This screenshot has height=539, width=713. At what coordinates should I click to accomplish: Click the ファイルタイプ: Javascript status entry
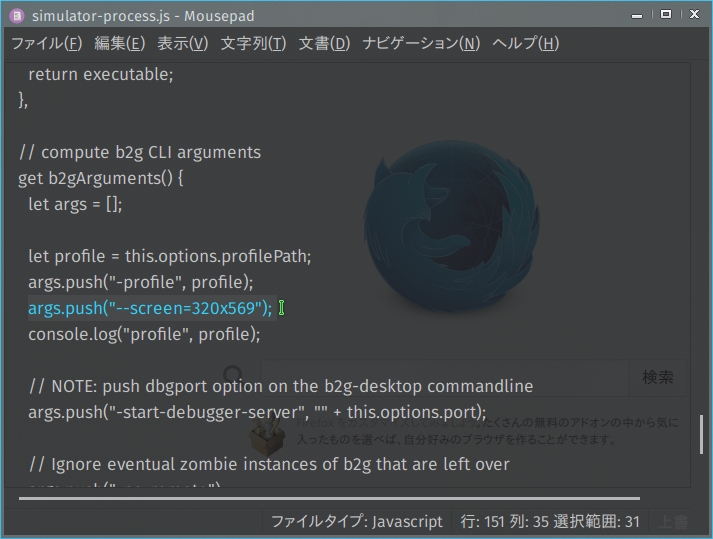tap(356, 522)
